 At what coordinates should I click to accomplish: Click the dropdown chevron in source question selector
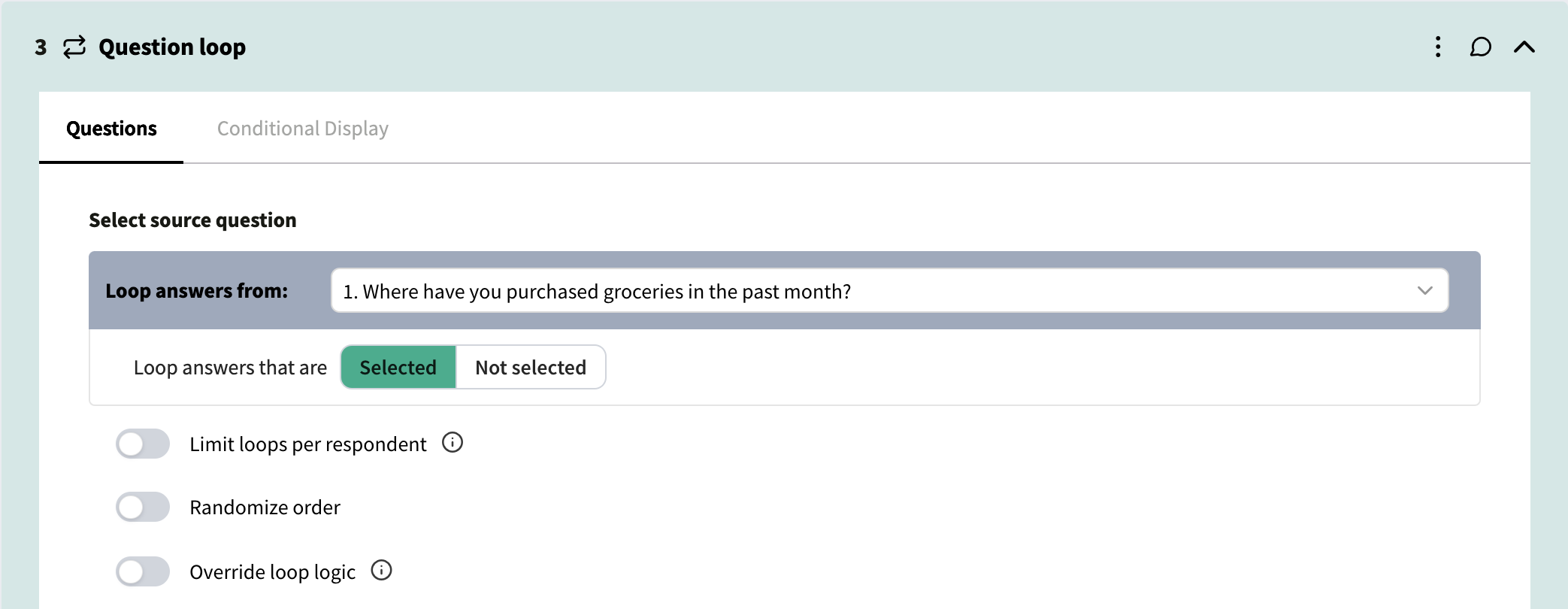1424,291
